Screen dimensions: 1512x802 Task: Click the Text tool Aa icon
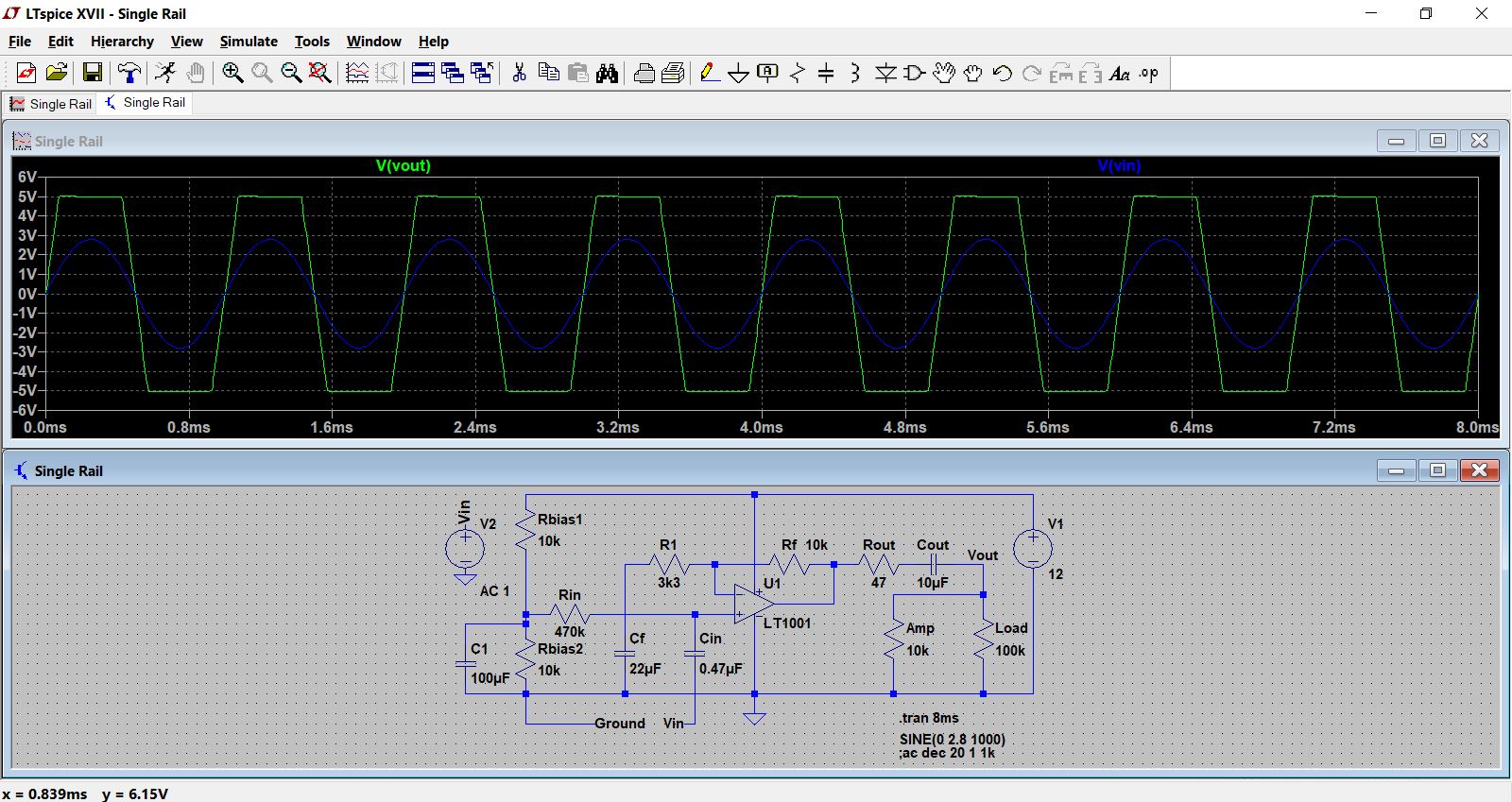coord(1120,73)
